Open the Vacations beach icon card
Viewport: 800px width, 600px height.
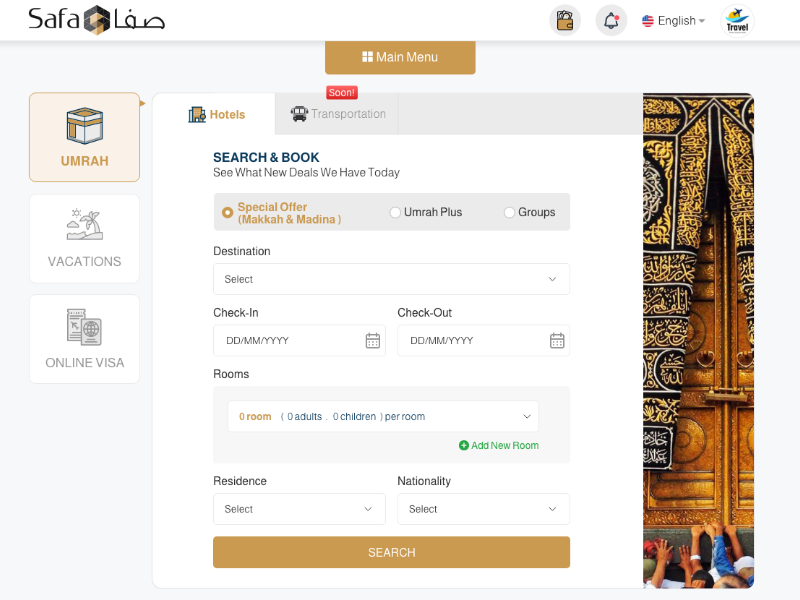coord(84,238)
